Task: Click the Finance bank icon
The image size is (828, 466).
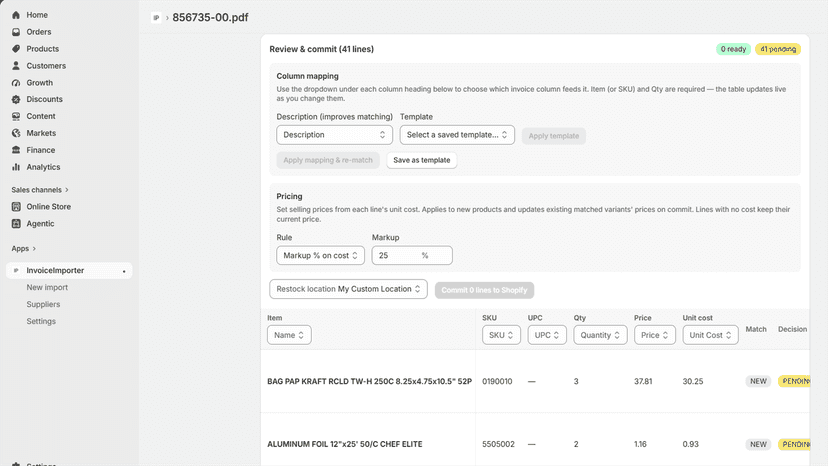Action: coord(16,150)
